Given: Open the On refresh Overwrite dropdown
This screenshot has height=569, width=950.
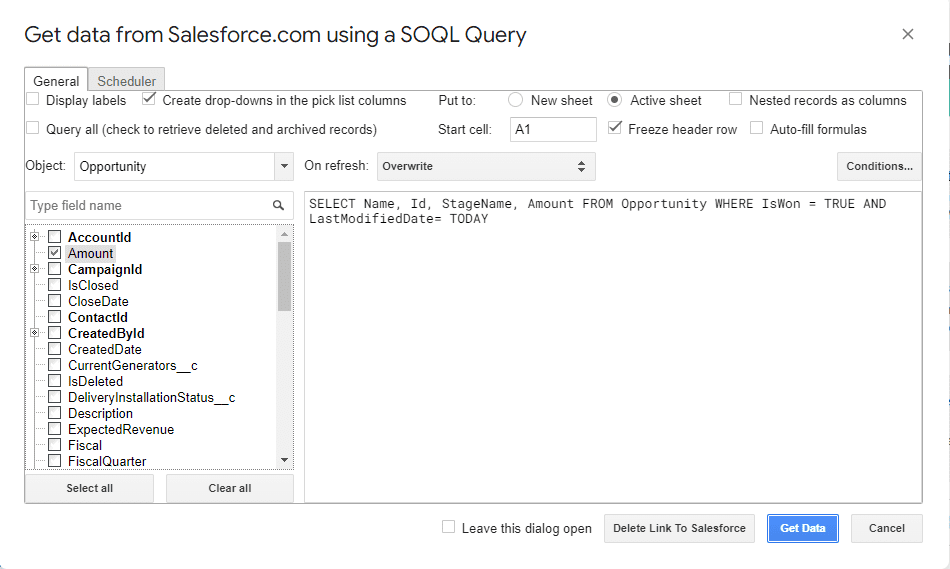Looking at the screenshot, I should point(485,166).
